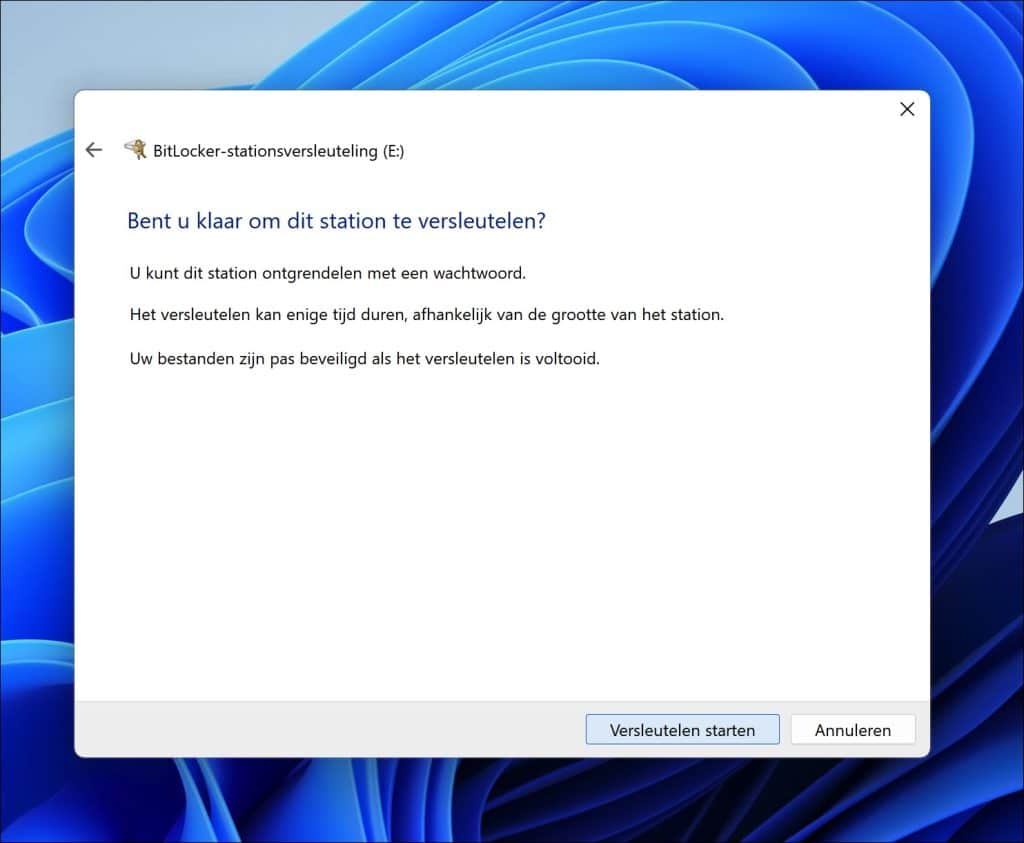Cancel the wizard with Annuleren

853,729
